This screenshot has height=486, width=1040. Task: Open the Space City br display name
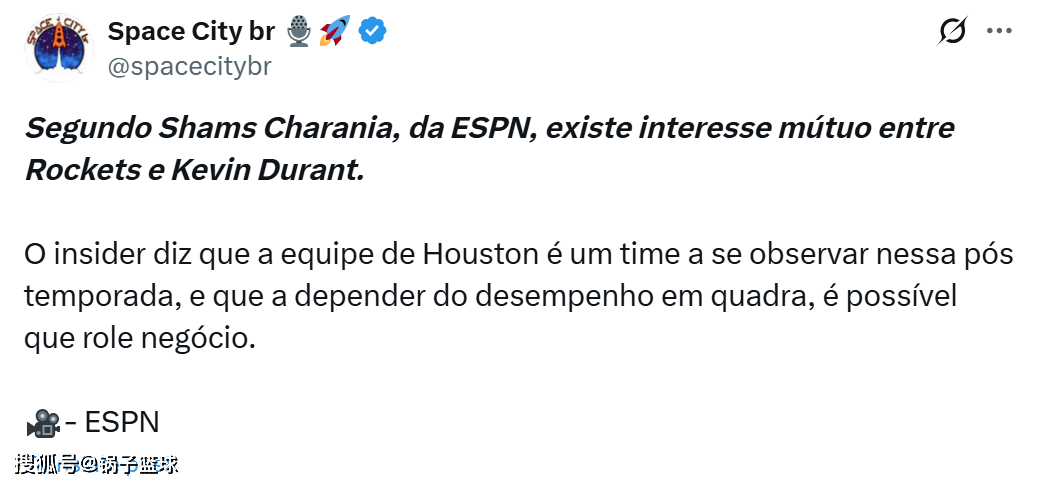(191, 31)
